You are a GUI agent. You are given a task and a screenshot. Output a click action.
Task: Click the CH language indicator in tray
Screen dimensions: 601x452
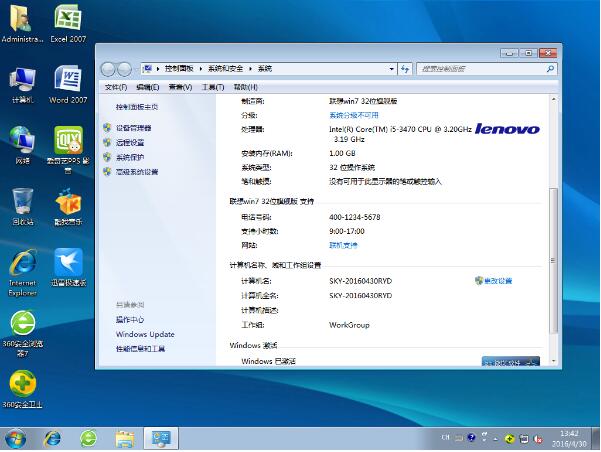[445, 437]
